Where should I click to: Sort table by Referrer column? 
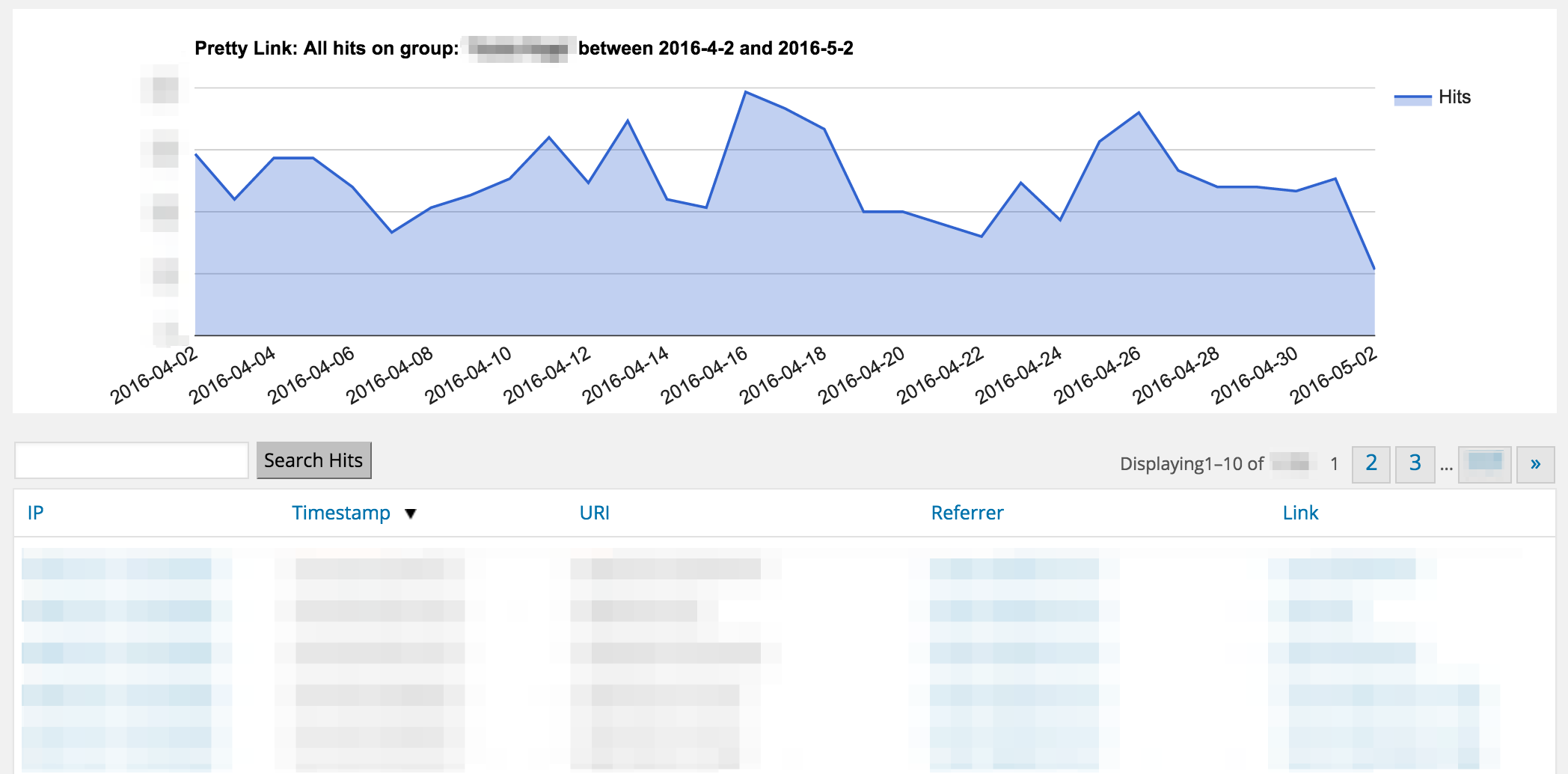tap(967, 513)
